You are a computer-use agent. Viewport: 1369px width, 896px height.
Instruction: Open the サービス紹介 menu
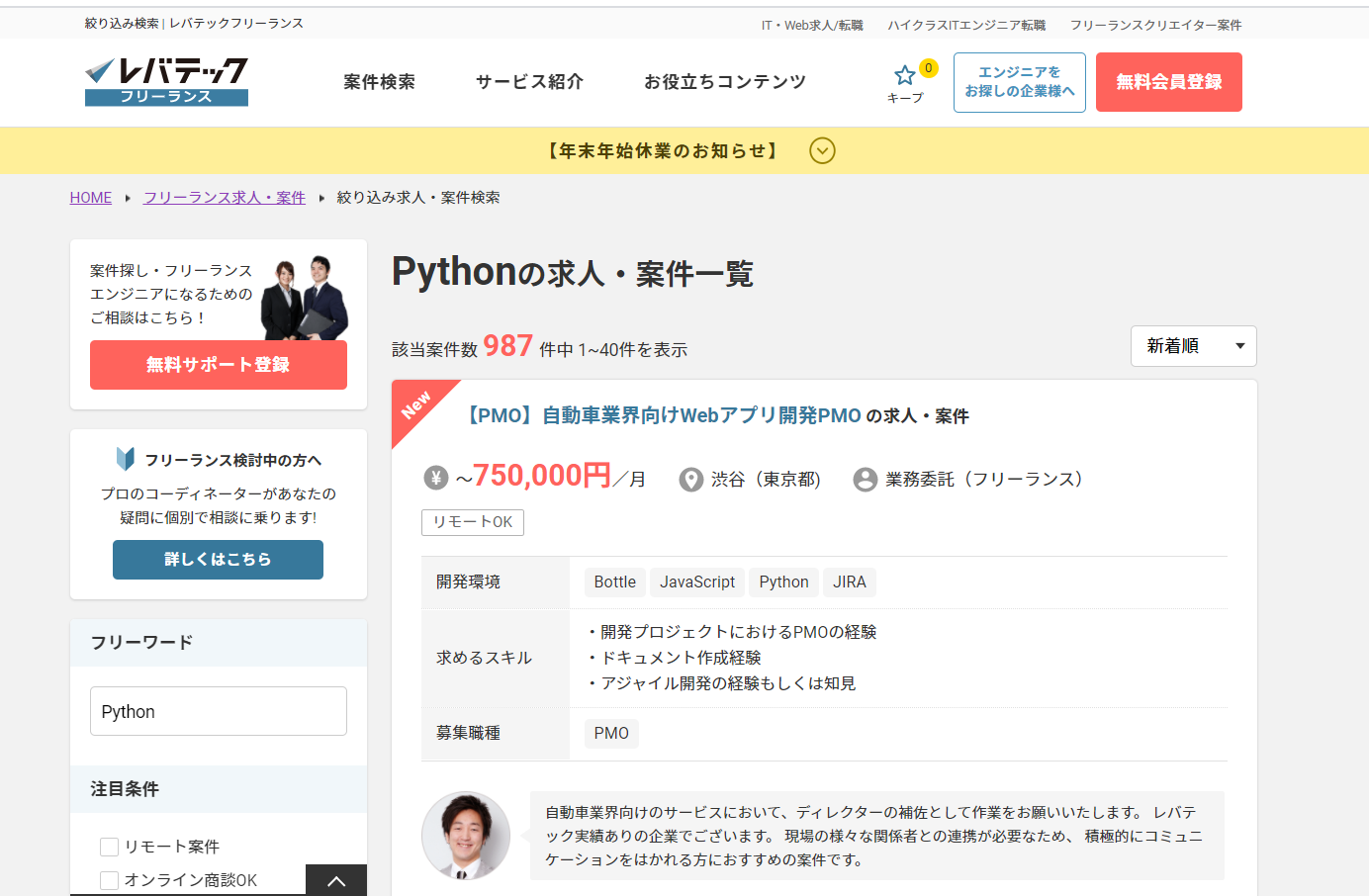pyautogui.click(x=529, y=82)
